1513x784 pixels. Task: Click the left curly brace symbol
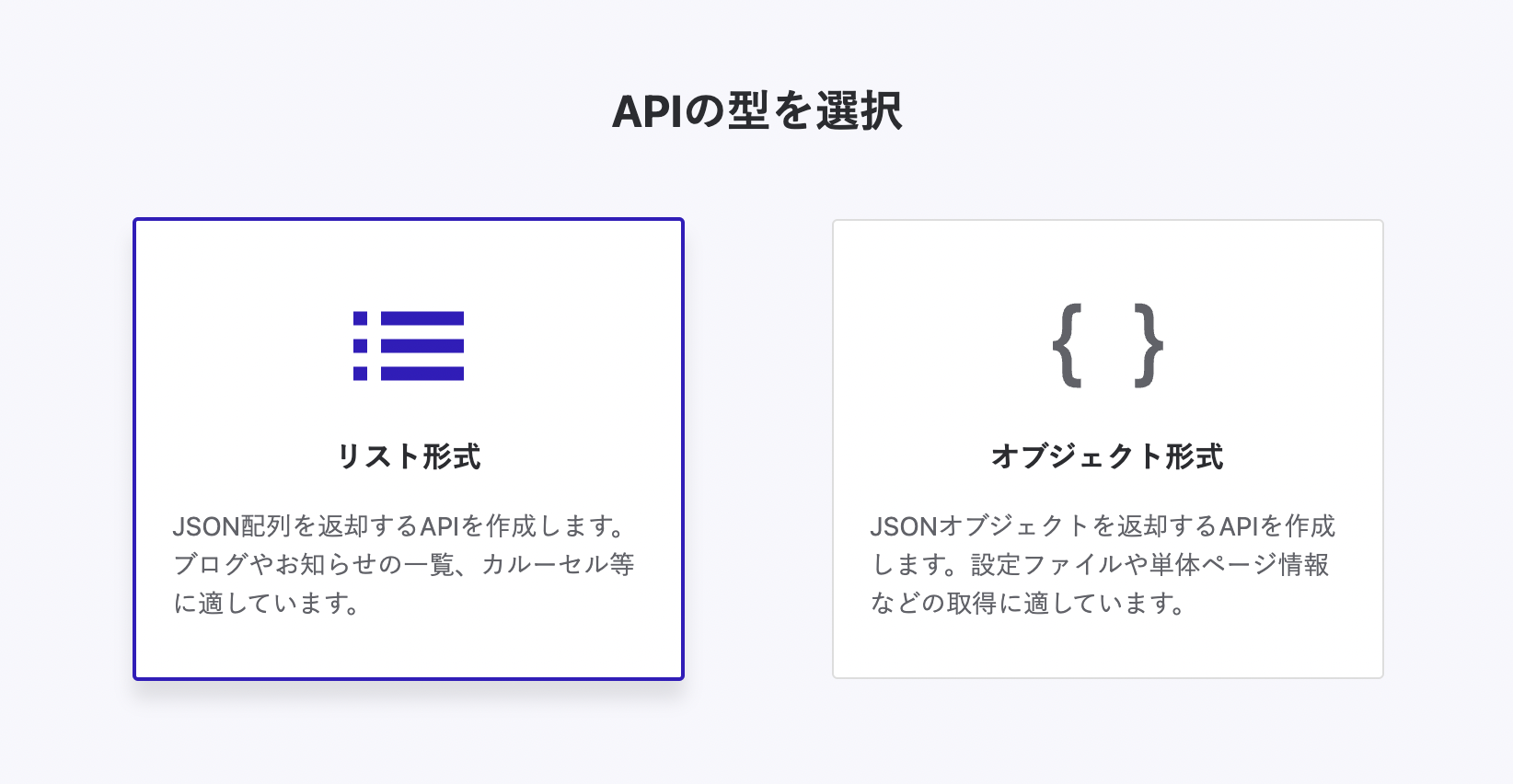point(1068,346)
